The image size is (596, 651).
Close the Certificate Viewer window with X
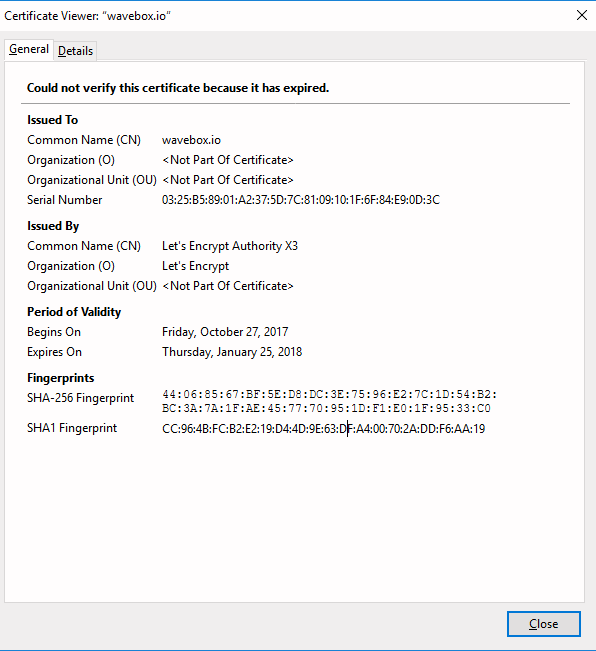click(x=582, y=15)
